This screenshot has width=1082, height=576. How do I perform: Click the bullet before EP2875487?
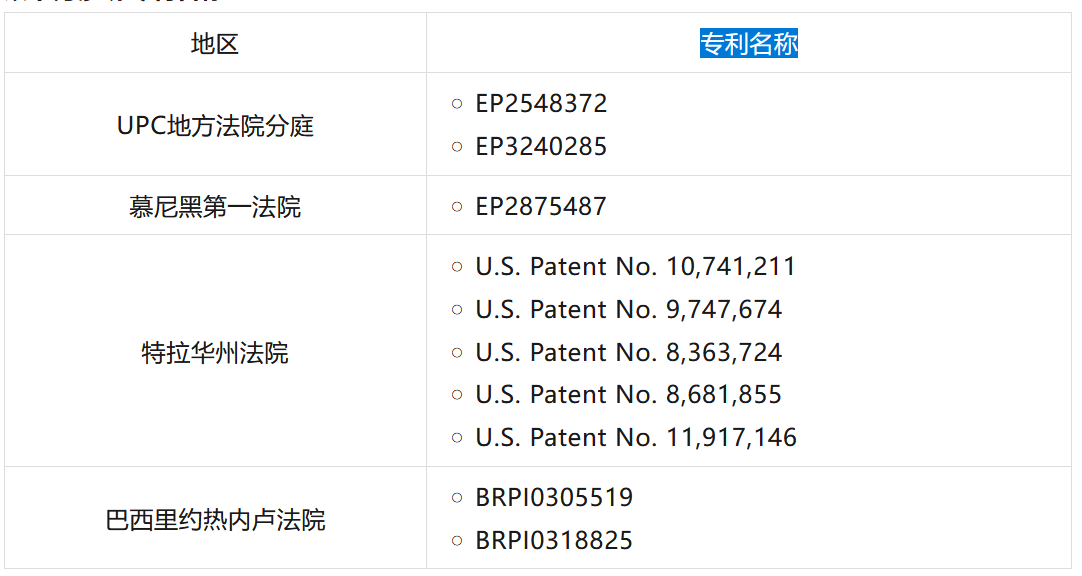click(x=457, y=207)
